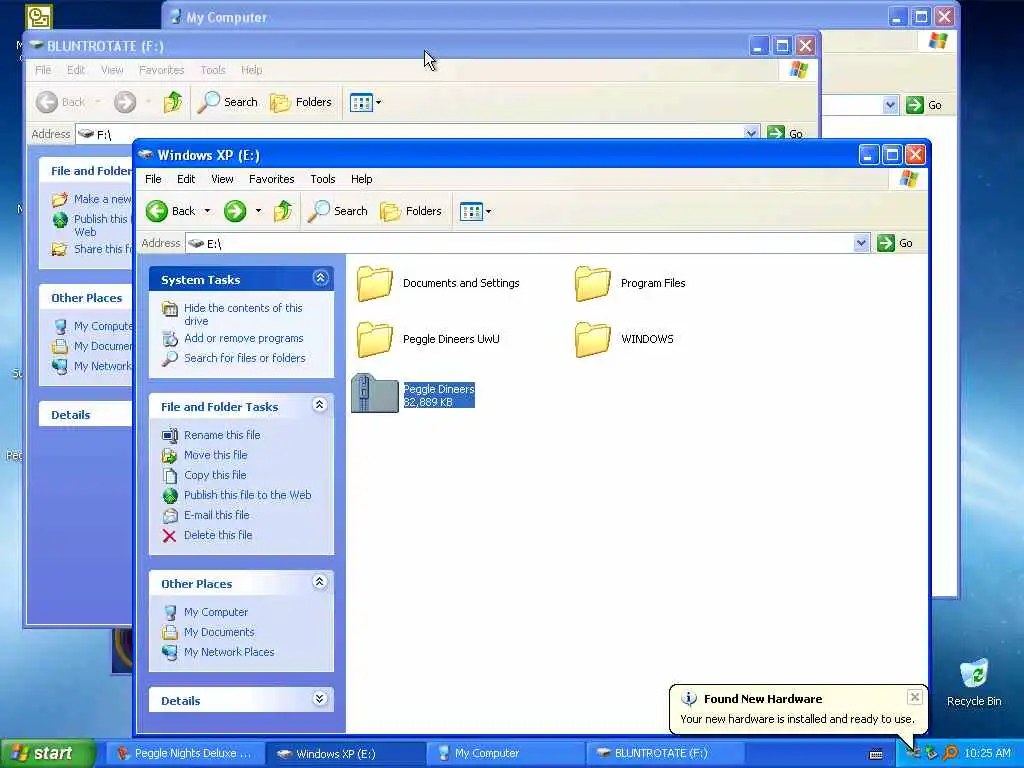
Task: Click the green Forward arrow in E: window
Action: pos(235,211)
